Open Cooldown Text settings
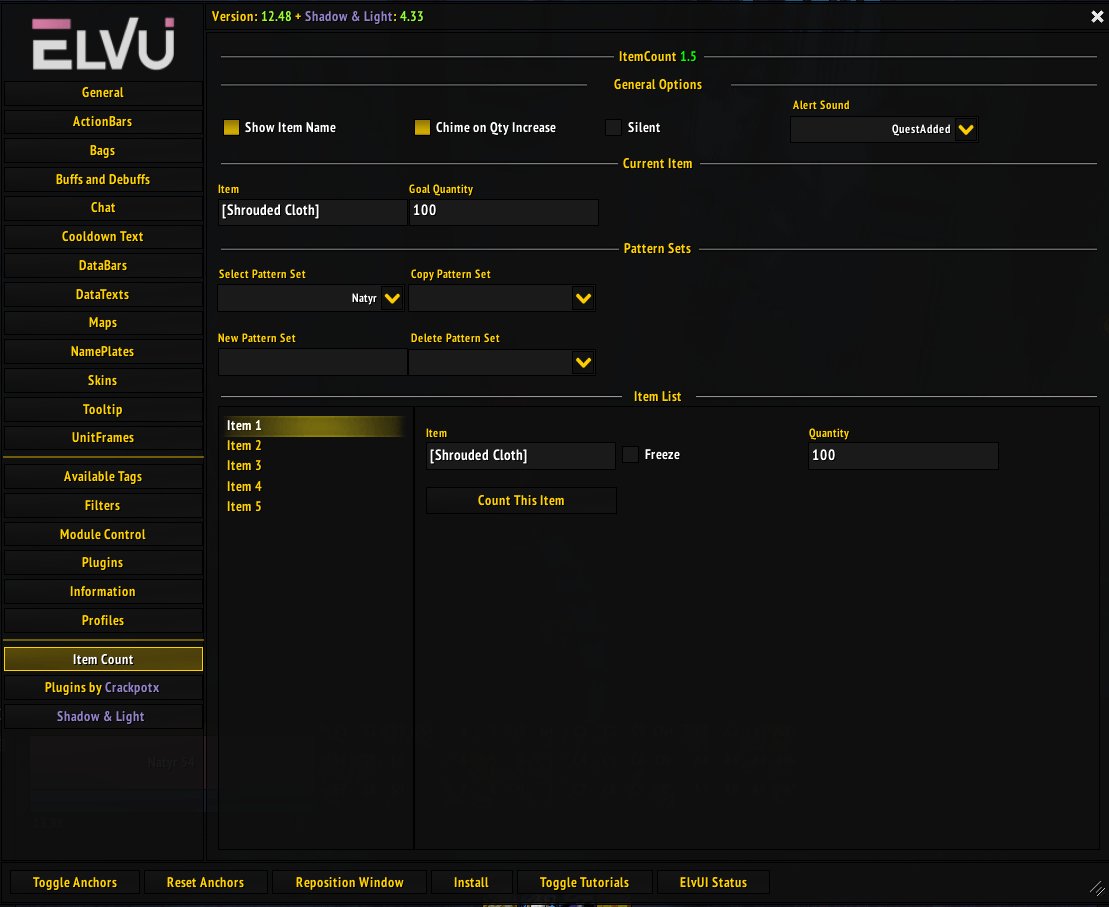 (103, 237)
